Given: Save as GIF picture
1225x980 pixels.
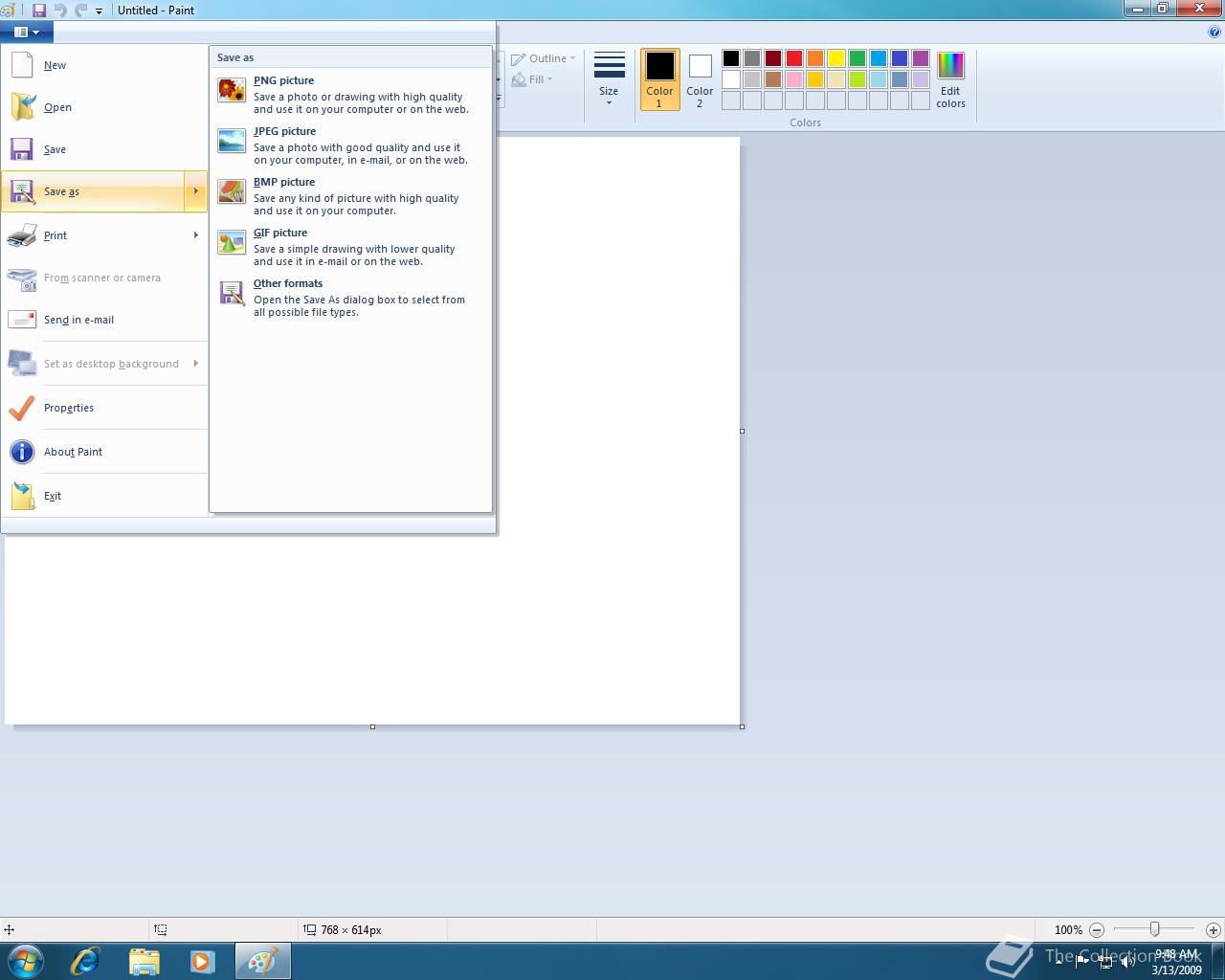Looking at the screenshot, I should [x=351, y=247].
